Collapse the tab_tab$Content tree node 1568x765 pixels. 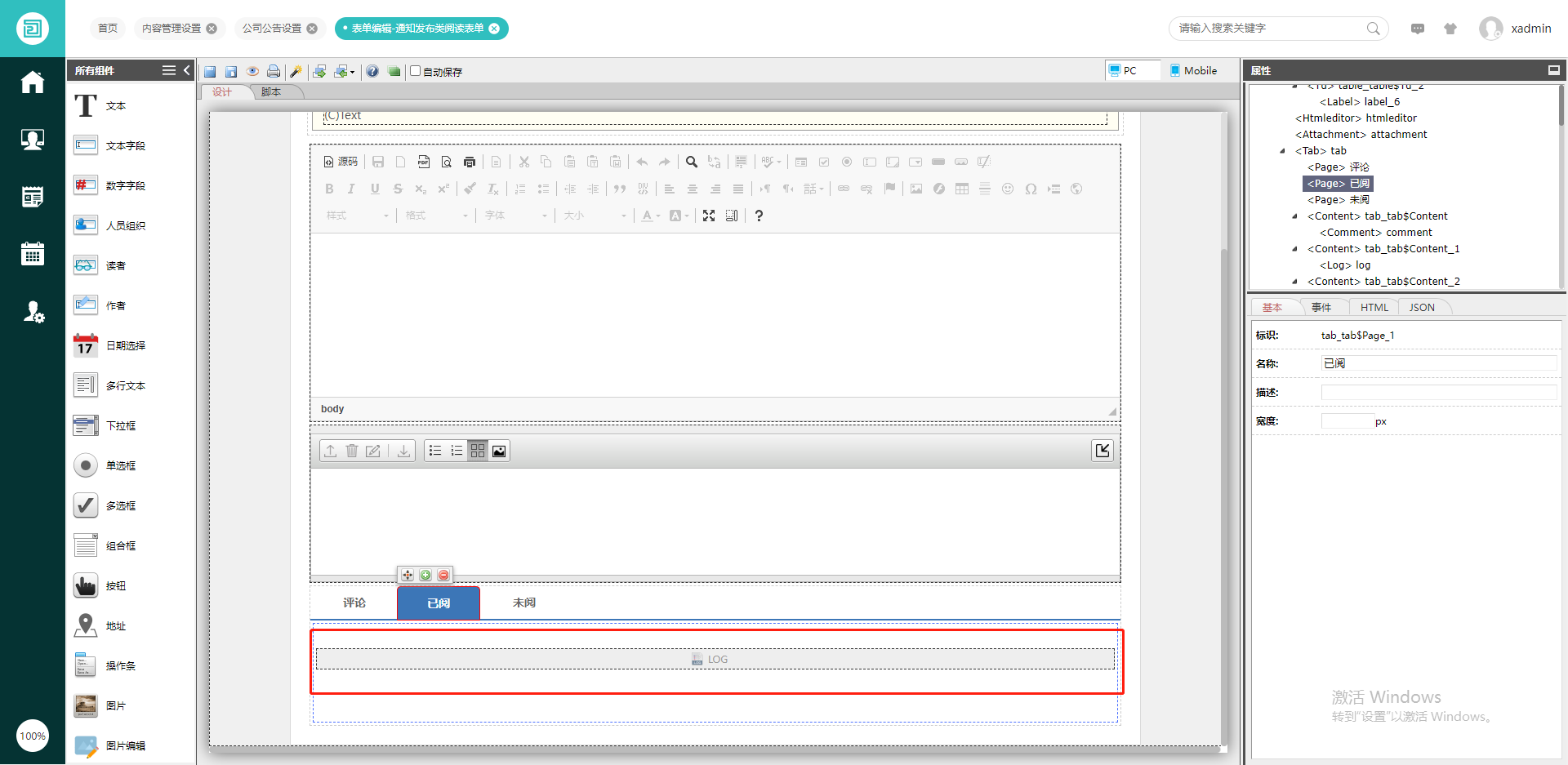[1295, 216]
